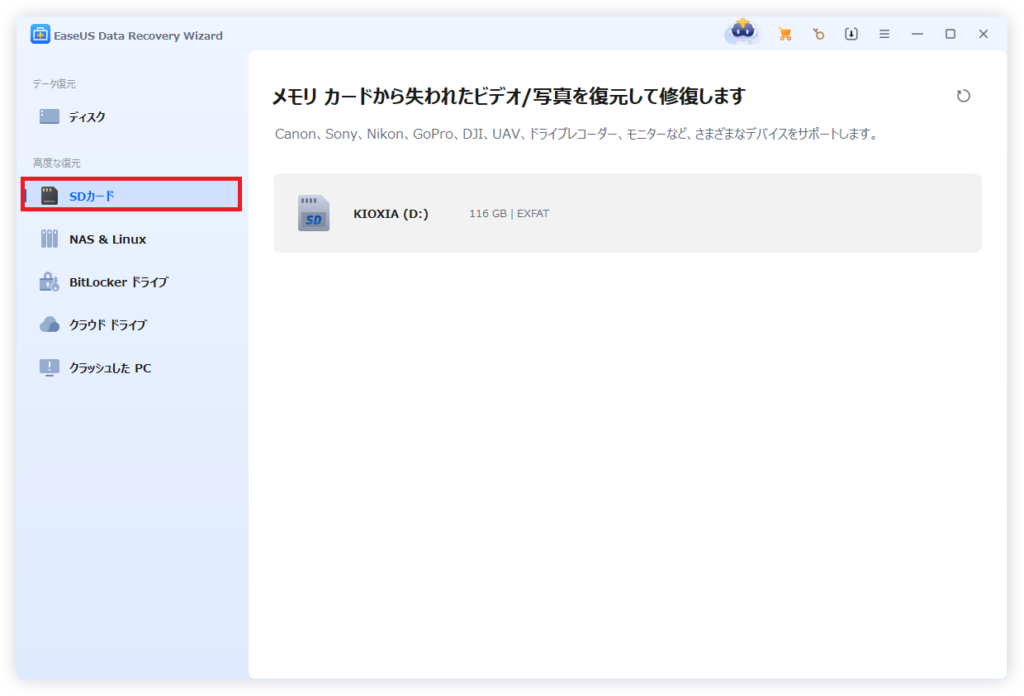Image resolution: width=1024 pixels, height=696 pixels.
Task: Open the hamburger menu
Action: (x=884, y=34)
